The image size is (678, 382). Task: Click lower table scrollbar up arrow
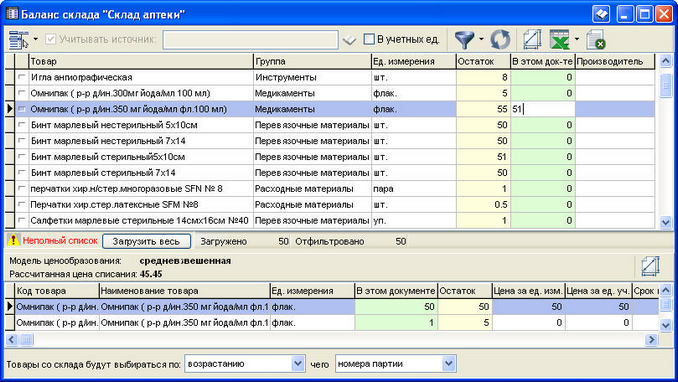665,290
